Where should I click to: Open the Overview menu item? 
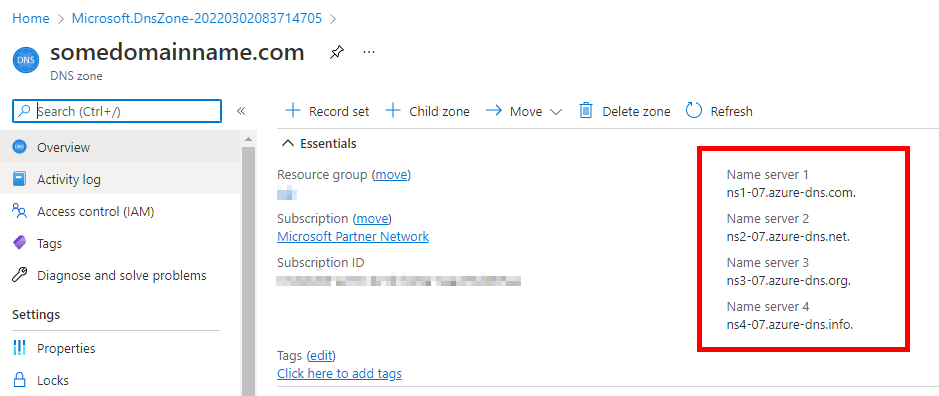click(120, 147)
